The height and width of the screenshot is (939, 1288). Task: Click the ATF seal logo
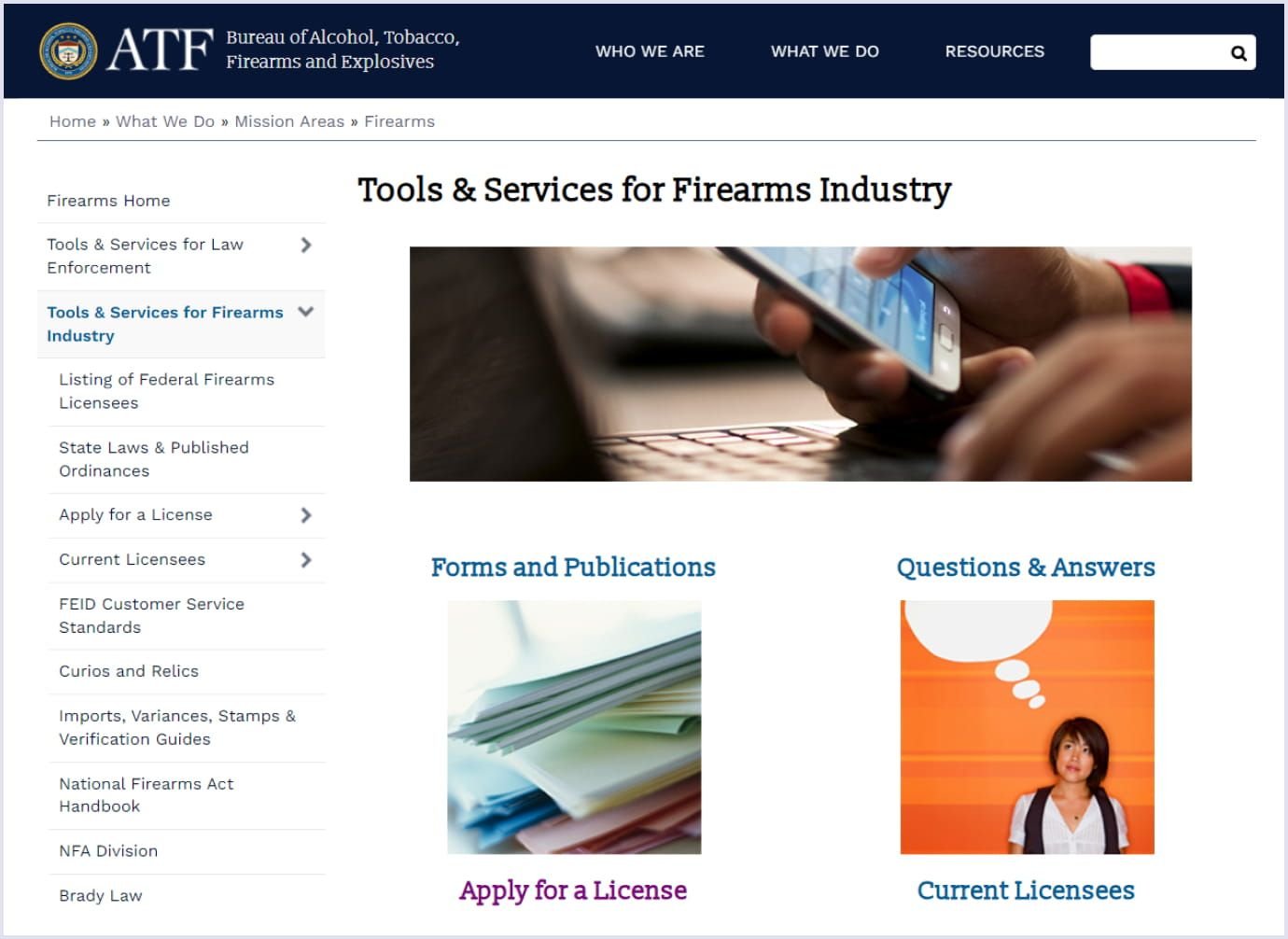click(68, 50)
